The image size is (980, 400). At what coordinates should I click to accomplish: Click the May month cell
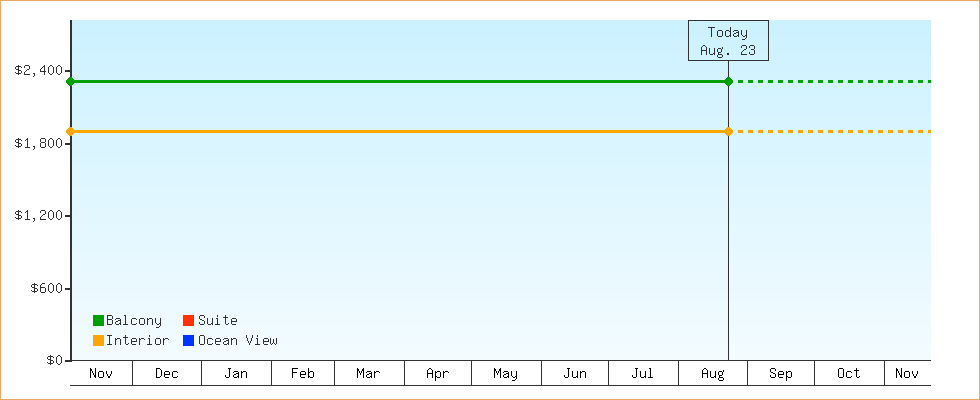[506, 373]
